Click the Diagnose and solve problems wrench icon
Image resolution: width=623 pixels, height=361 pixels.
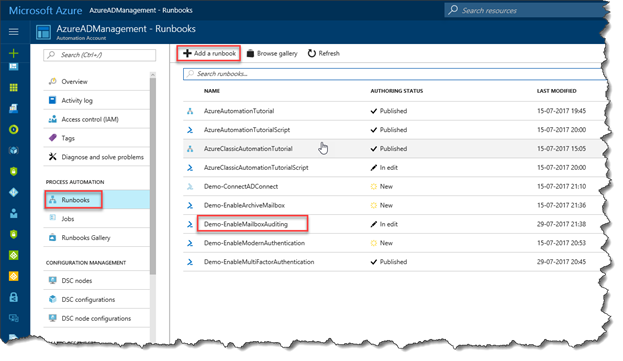[52, 157]
